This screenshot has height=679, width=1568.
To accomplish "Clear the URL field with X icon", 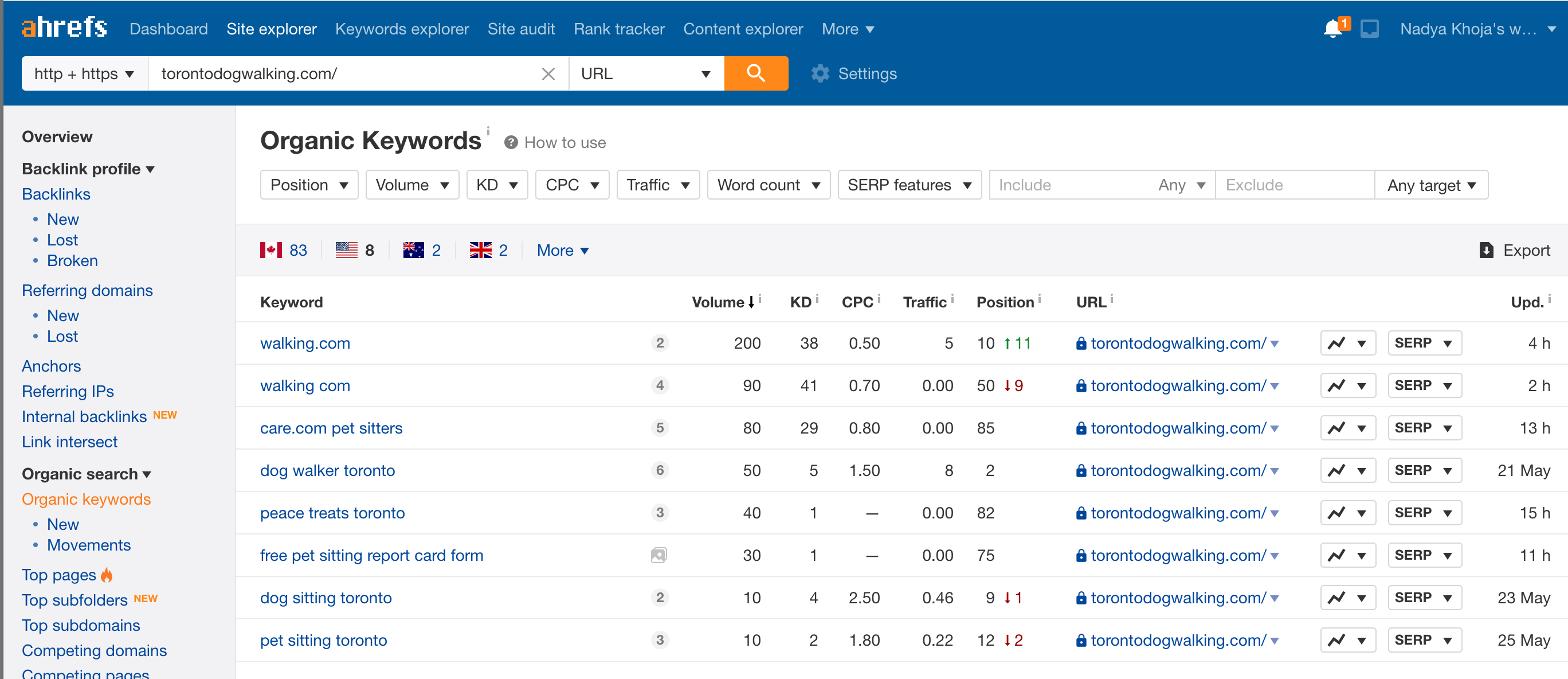I will (548, 73).
